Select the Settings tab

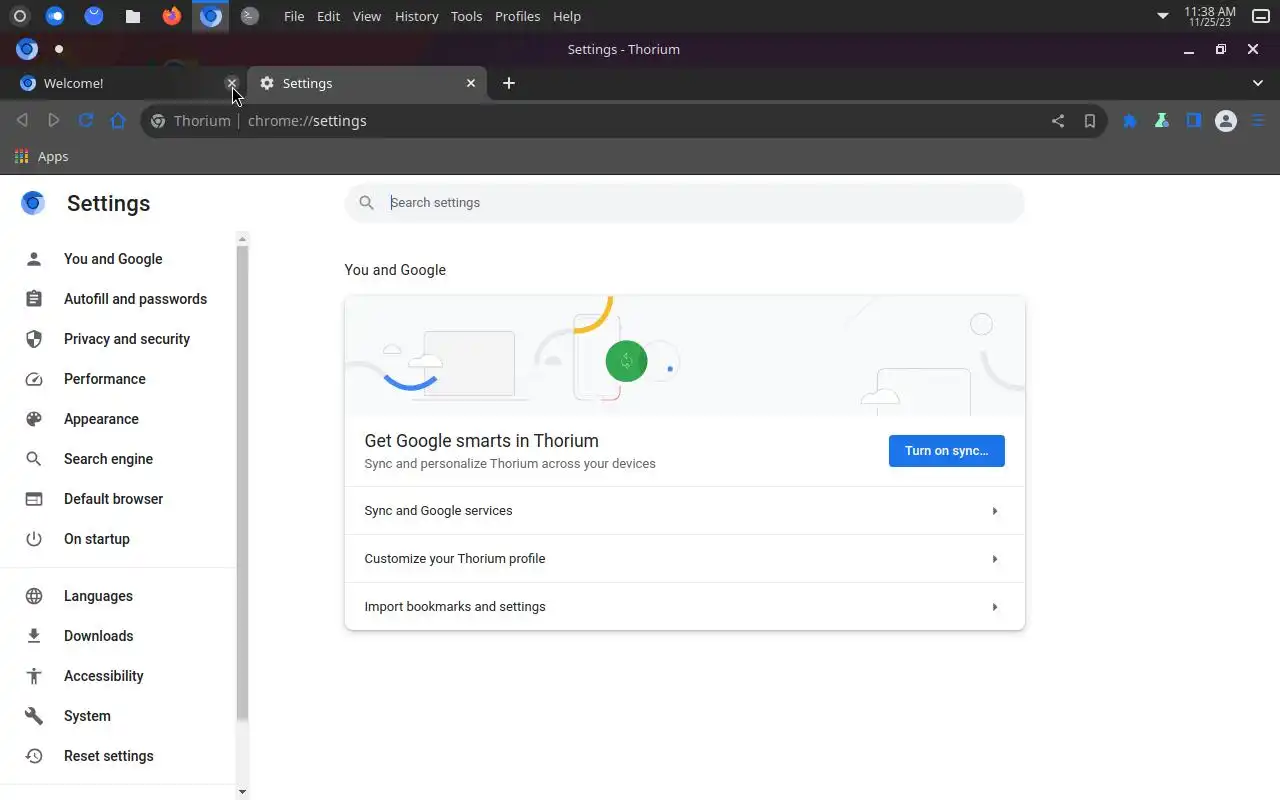coord(366,83)
